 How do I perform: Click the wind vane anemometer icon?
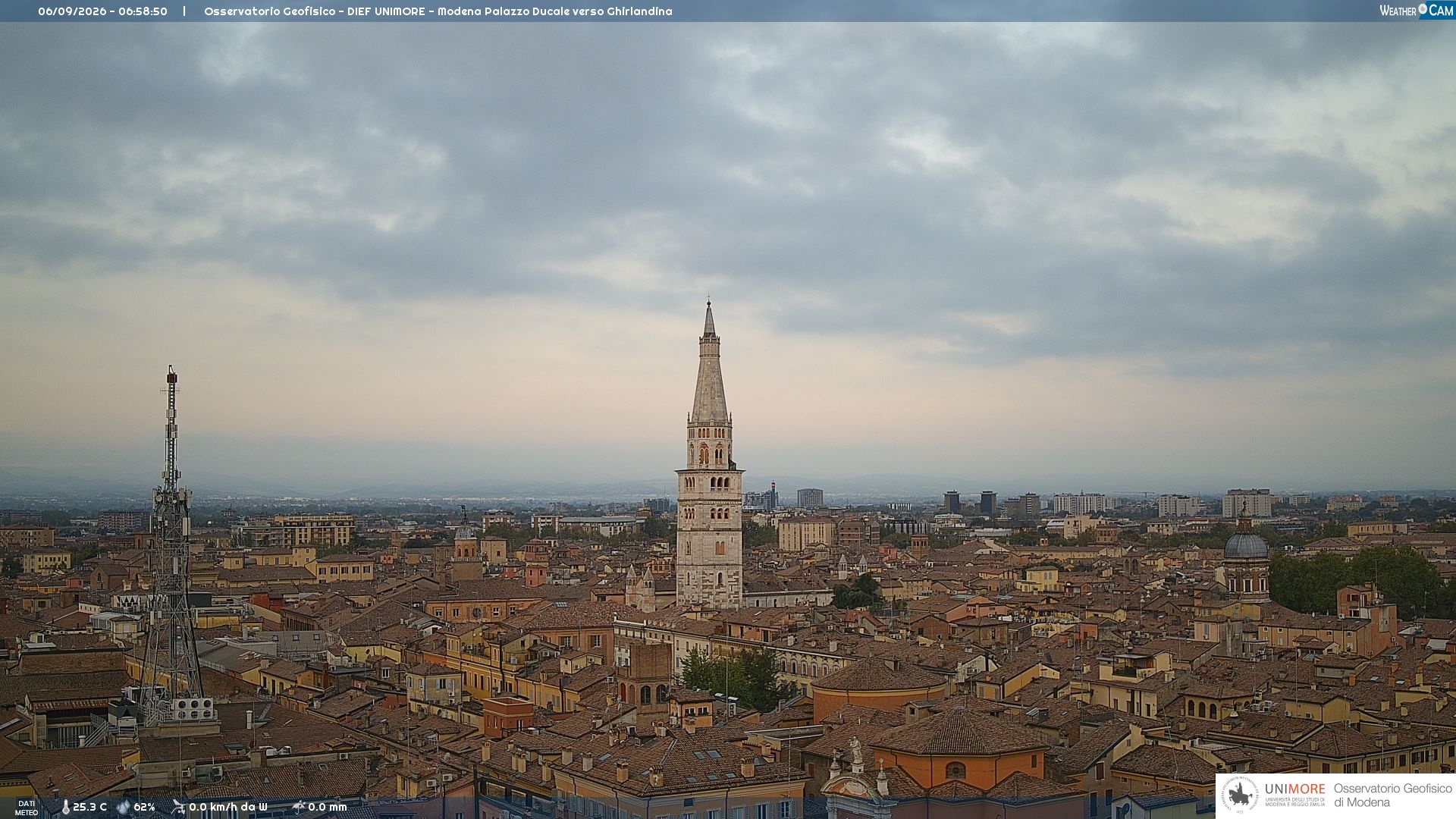(x=178, y=807)
